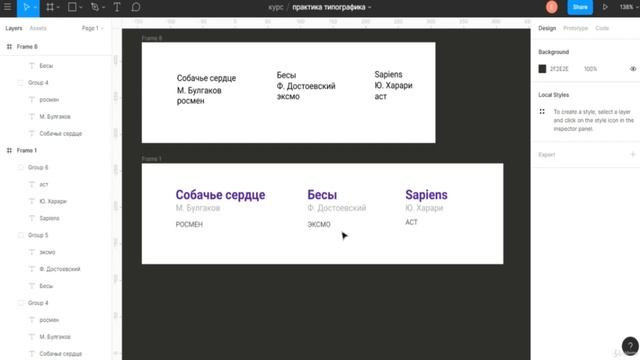Switch to the Design tab
The width and height of the screenshot is (640, 360).
547,28
